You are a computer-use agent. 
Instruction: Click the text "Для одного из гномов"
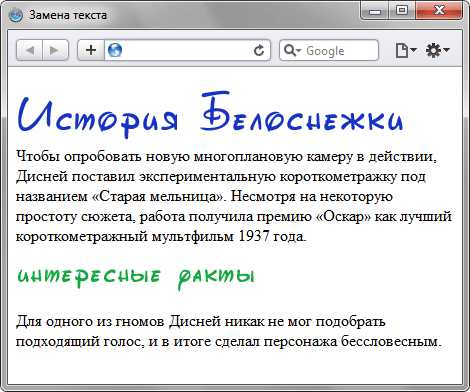click(x=90, y=322)
